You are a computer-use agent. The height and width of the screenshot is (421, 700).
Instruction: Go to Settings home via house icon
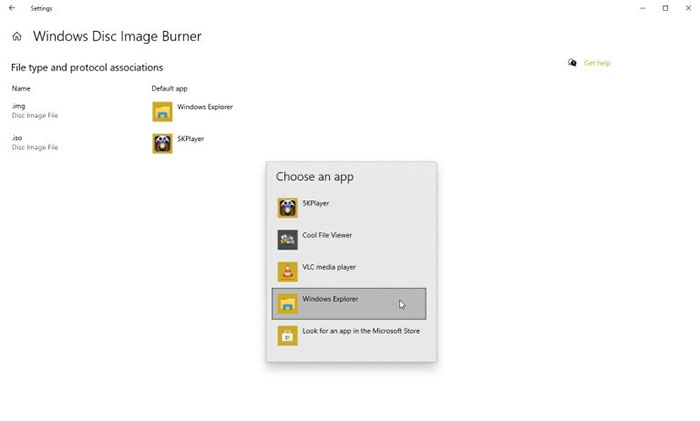pyautogui.click(x=17, y=37)
